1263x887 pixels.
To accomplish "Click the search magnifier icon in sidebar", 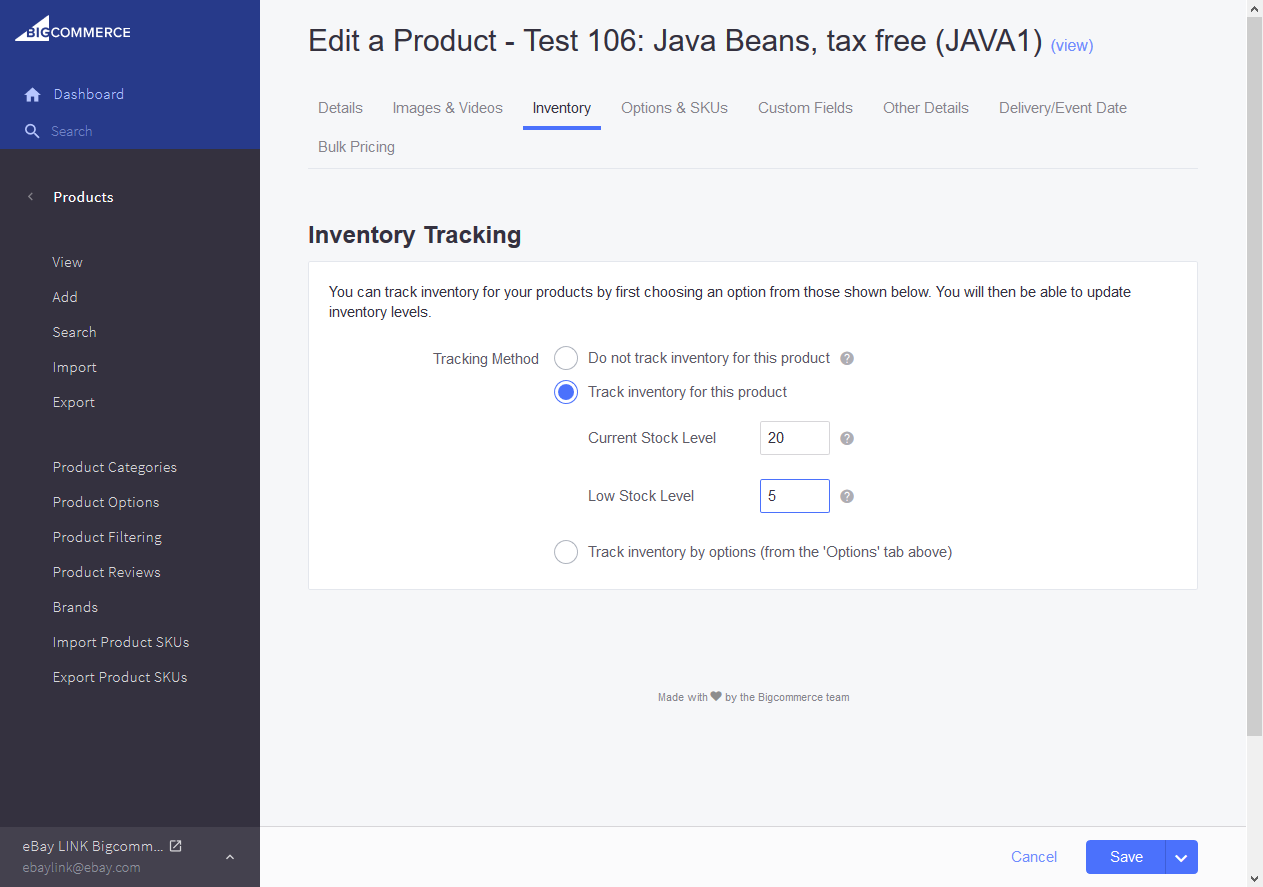I will [x=32, y=131].
